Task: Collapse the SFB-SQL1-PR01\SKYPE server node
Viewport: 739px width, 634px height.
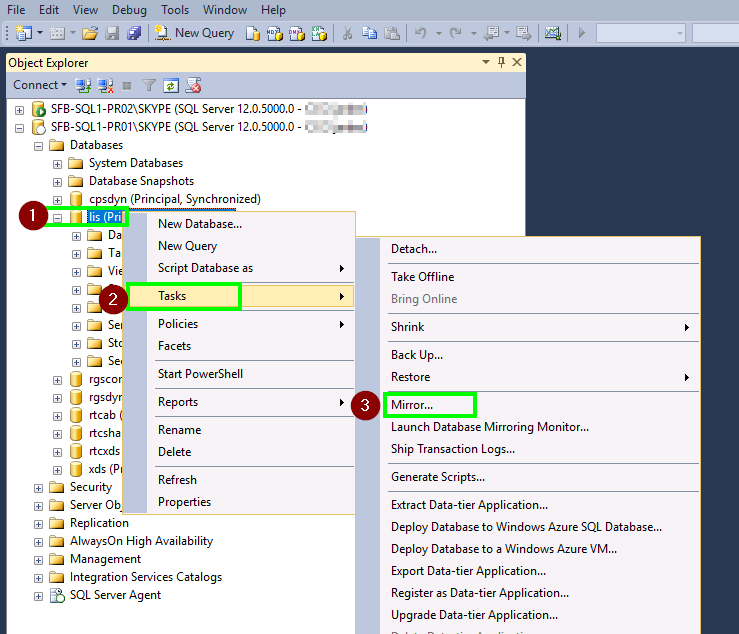Action: coord(19,128)
